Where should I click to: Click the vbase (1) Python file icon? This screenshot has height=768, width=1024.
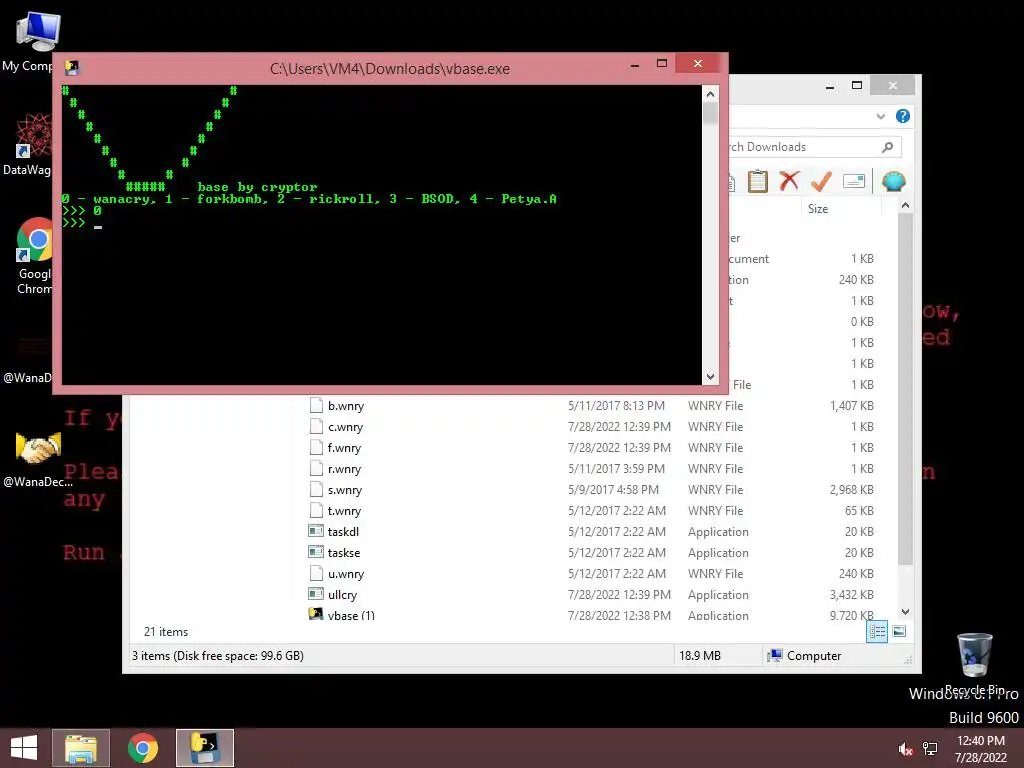coord(316,614)
